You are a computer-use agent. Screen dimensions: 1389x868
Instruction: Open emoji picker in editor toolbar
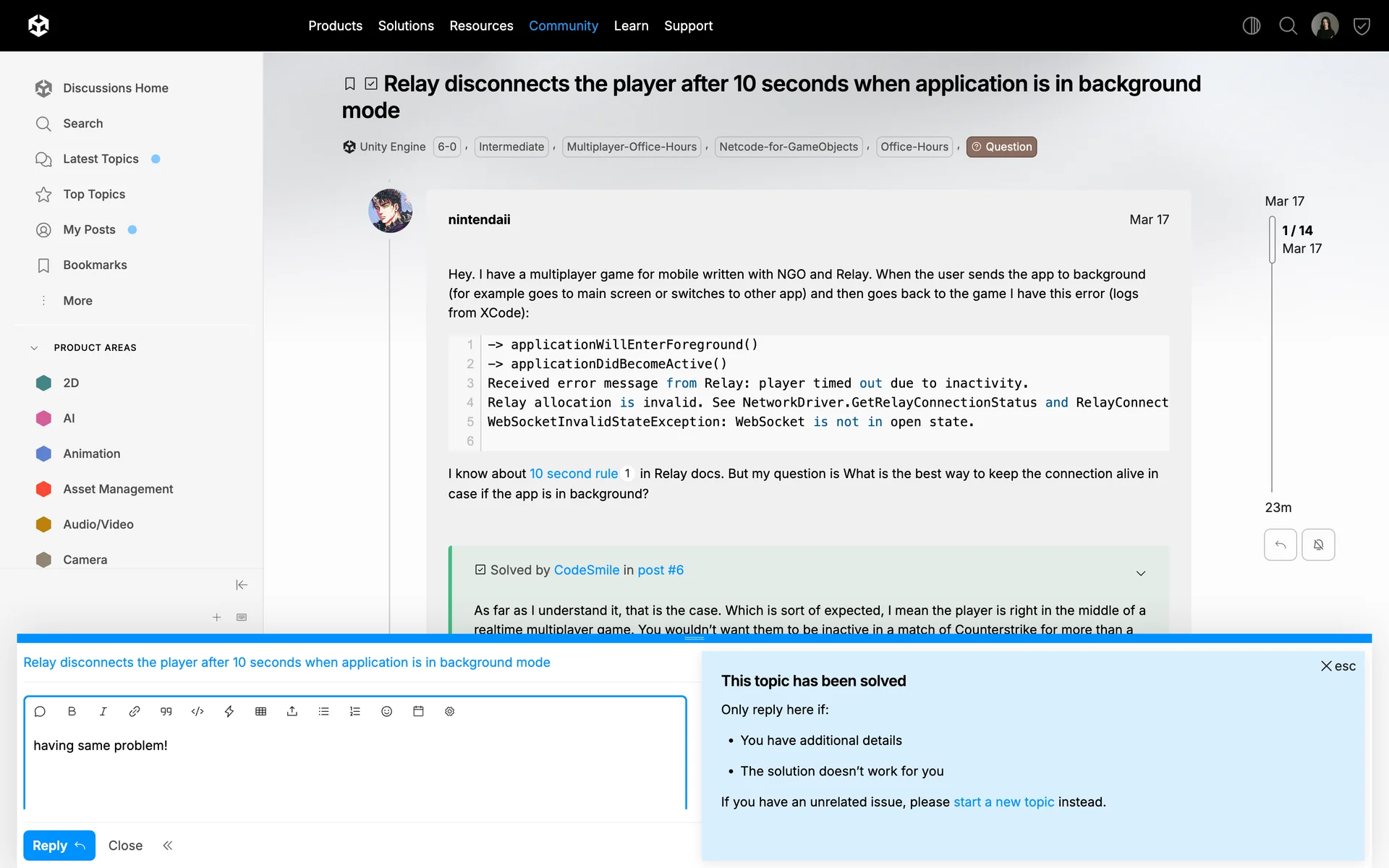(x=386, y=712)
